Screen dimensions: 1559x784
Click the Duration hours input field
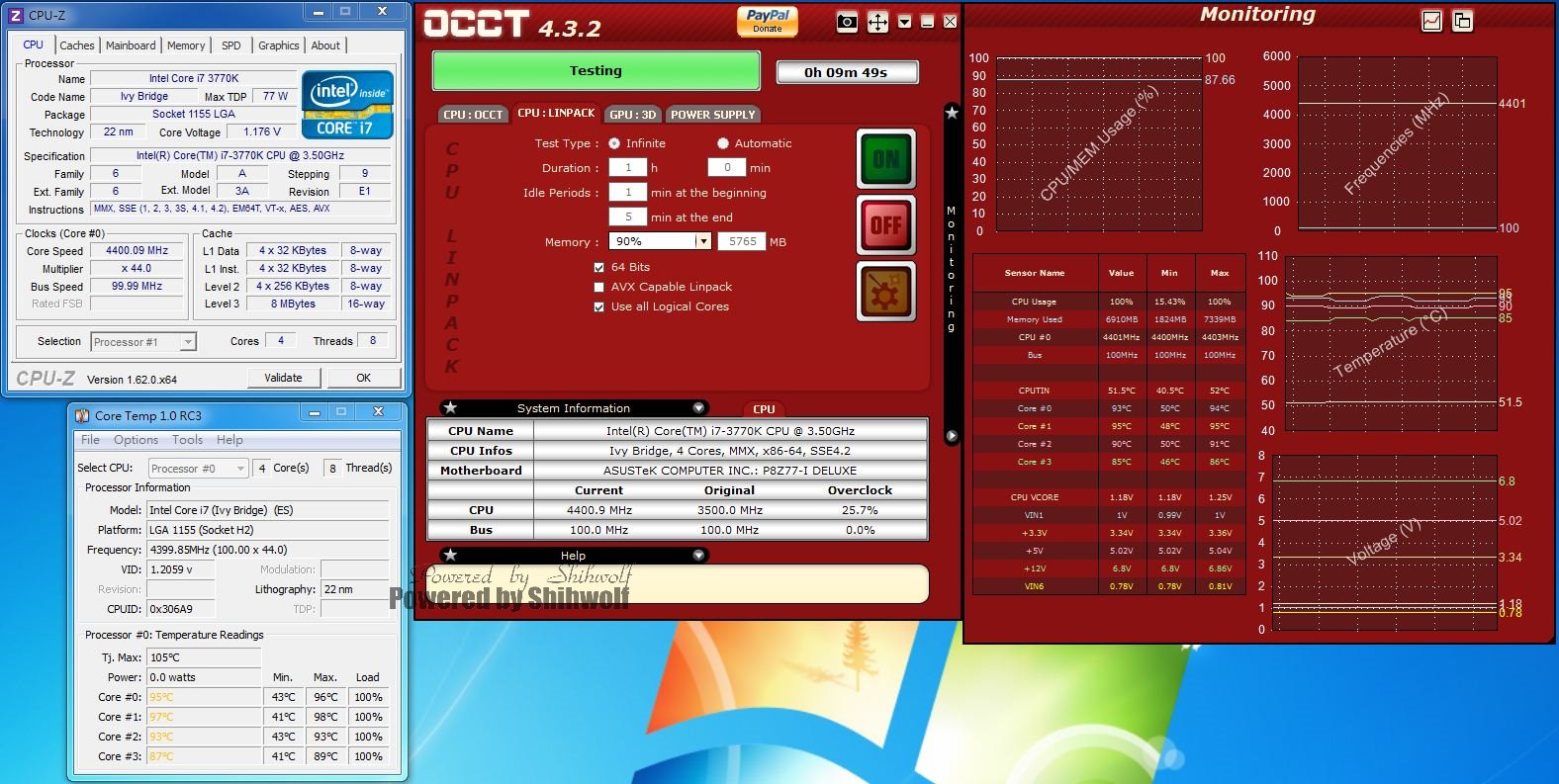pyautogui.click(x=627, y=168)
